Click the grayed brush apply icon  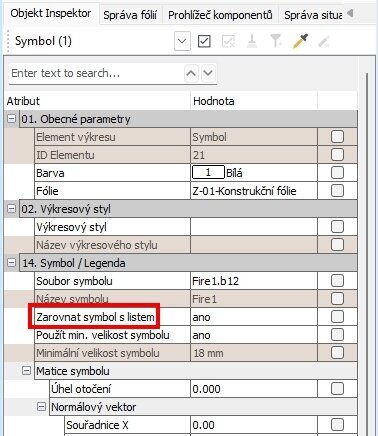coord(252,41)
